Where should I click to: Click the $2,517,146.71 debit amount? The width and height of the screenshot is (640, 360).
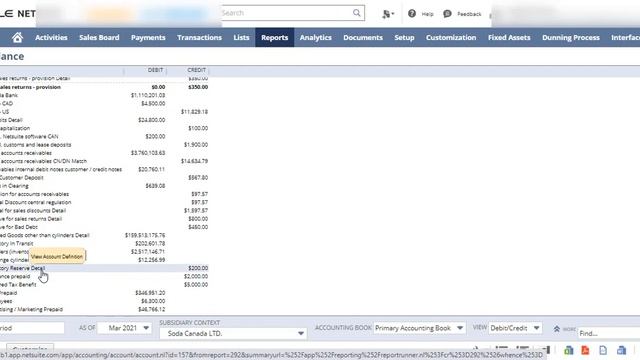148,251
